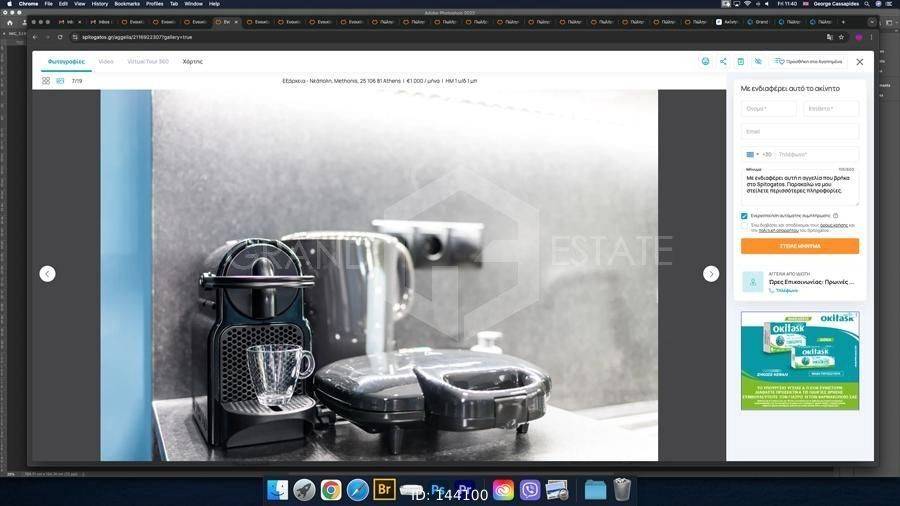Click the Τηλέφωνο link under agency
Screen dimensions: 900x506
tap(787, 290)
